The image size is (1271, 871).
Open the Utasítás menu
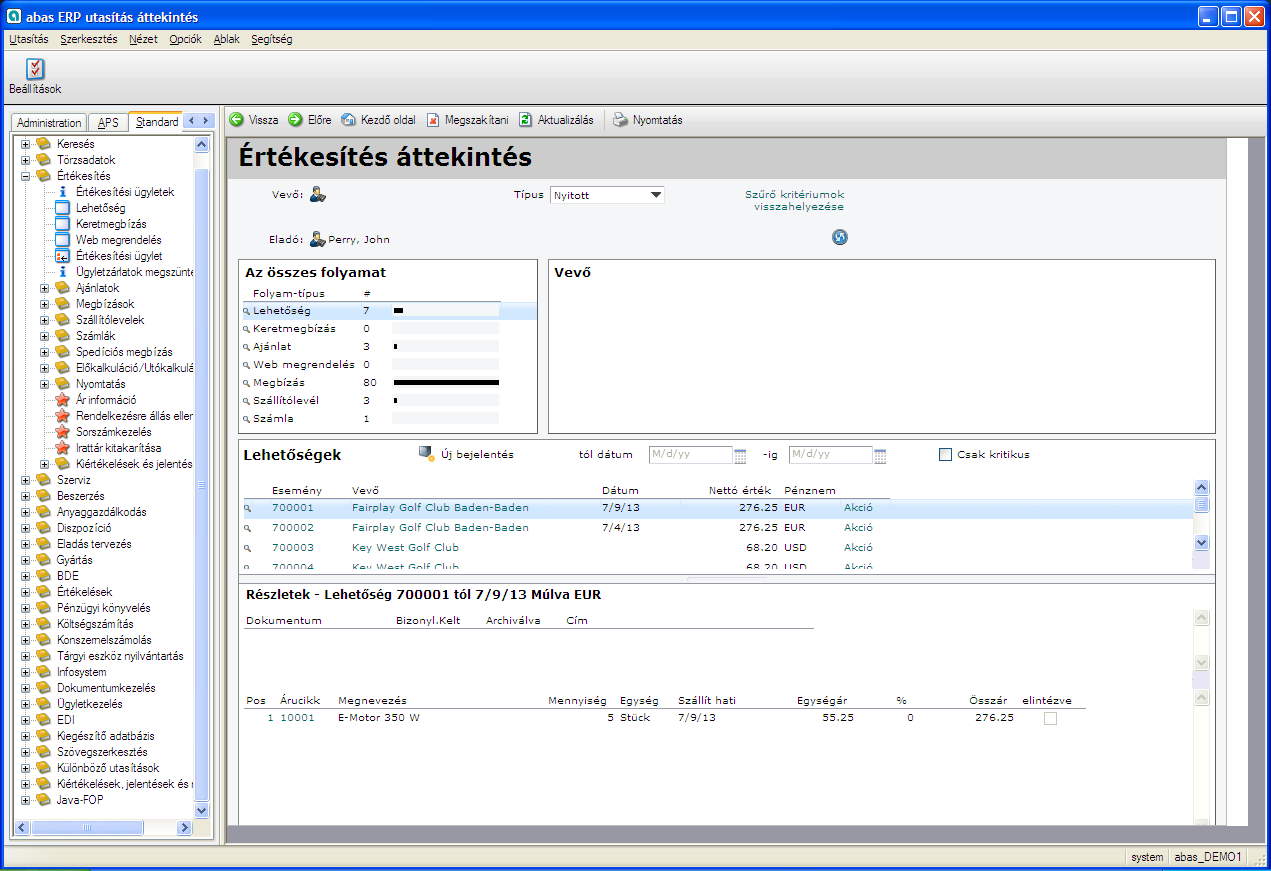tap(28, 40)
